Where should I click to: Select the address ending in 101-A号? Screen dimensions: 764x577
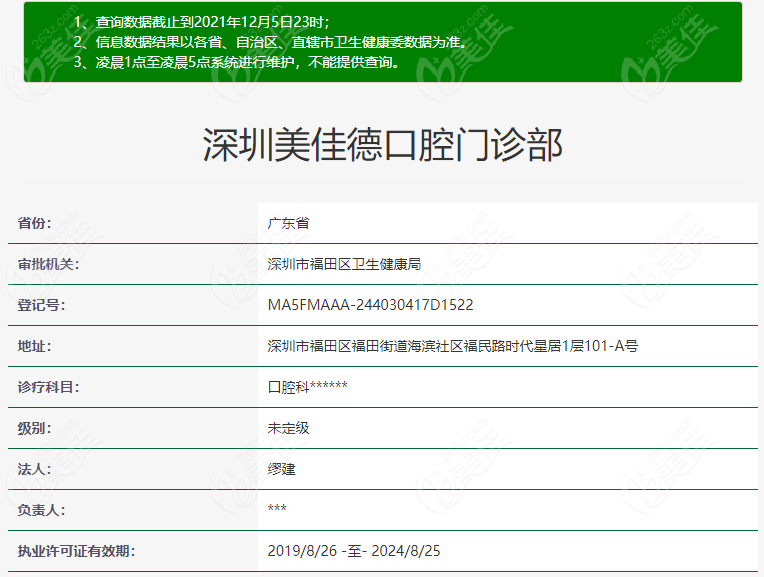point(453,346)
